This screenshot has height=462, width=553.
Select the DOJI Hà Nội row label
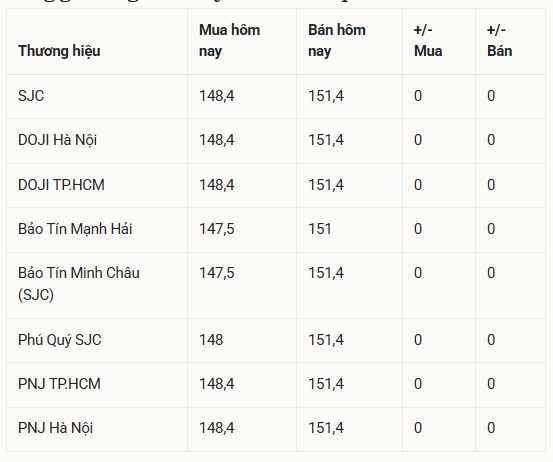coord(57,140)
